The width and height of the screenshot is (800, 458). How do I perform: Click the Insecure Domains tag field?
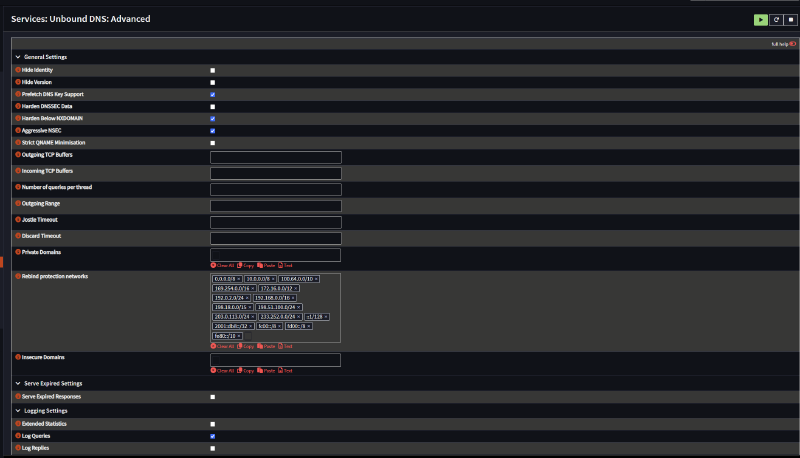276,360
